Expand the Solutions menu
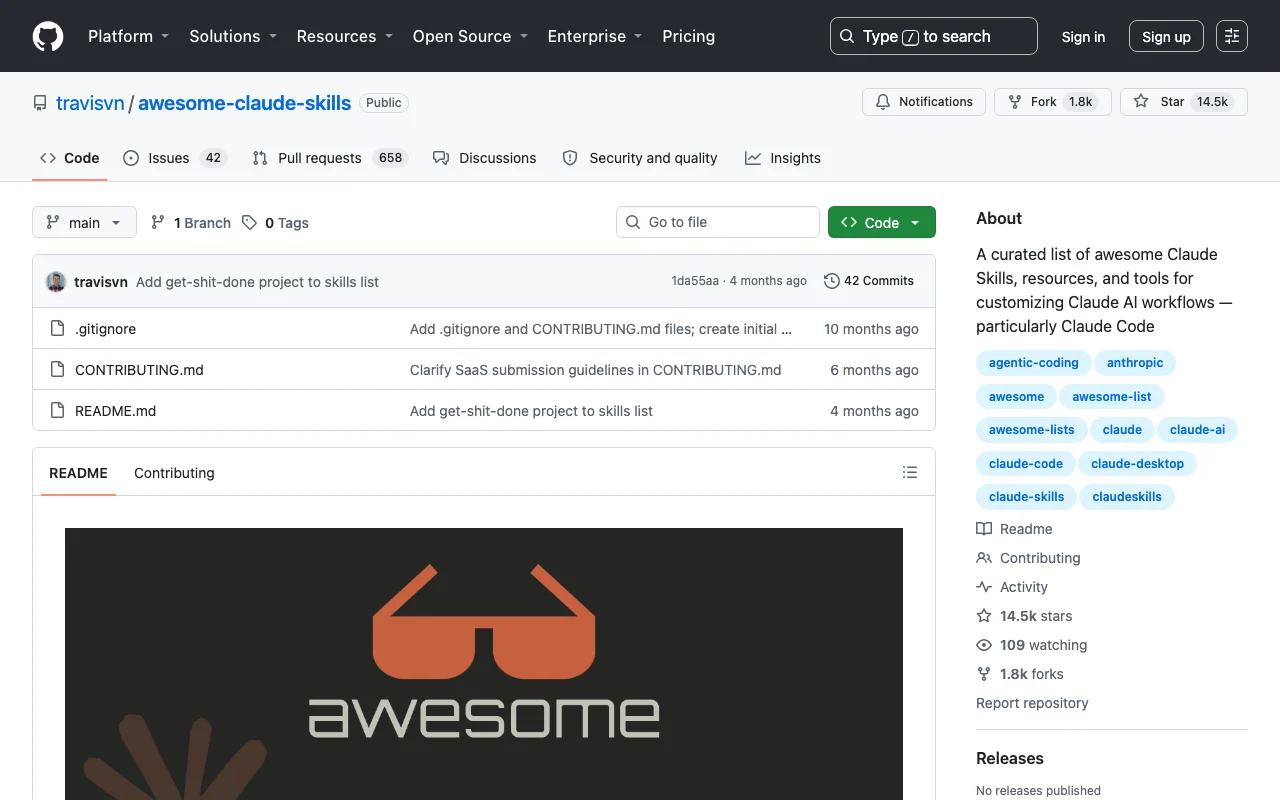The width and height of the screenshot is (1280, 800). pyautogui.click(x=233, y=36)
